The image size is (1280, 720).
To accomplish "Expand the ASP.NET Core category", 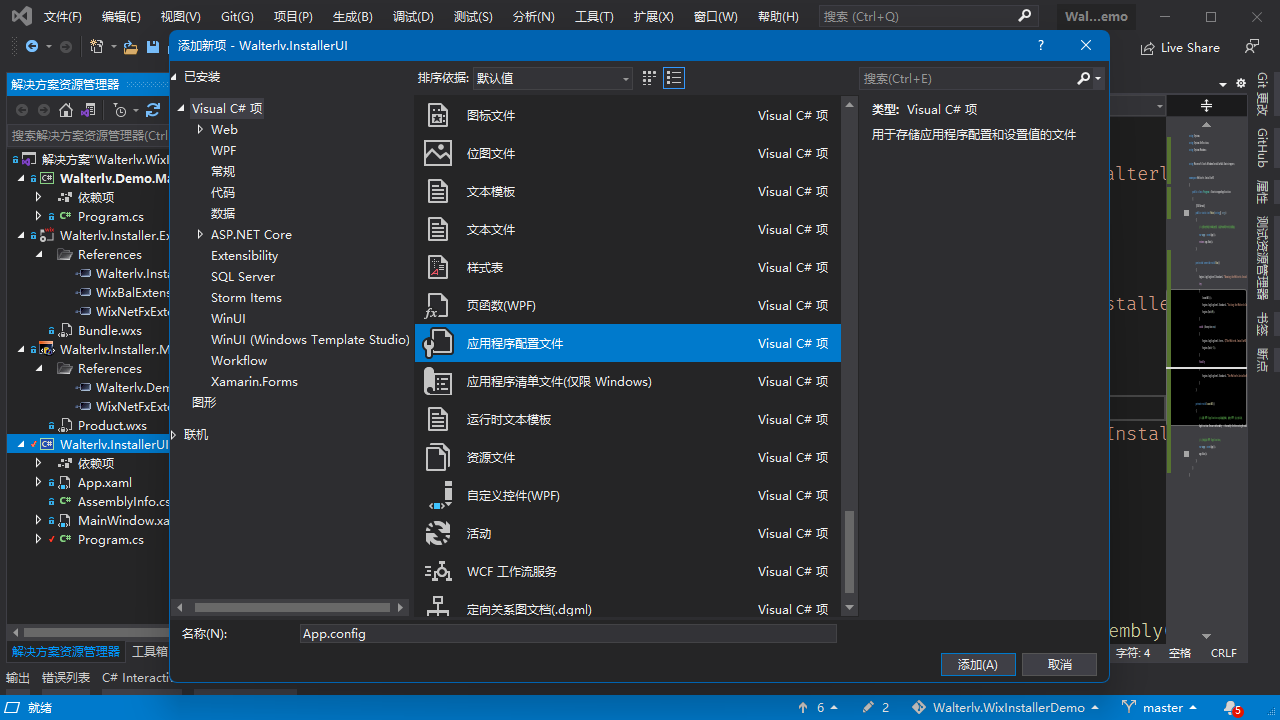I will [200, 234].
